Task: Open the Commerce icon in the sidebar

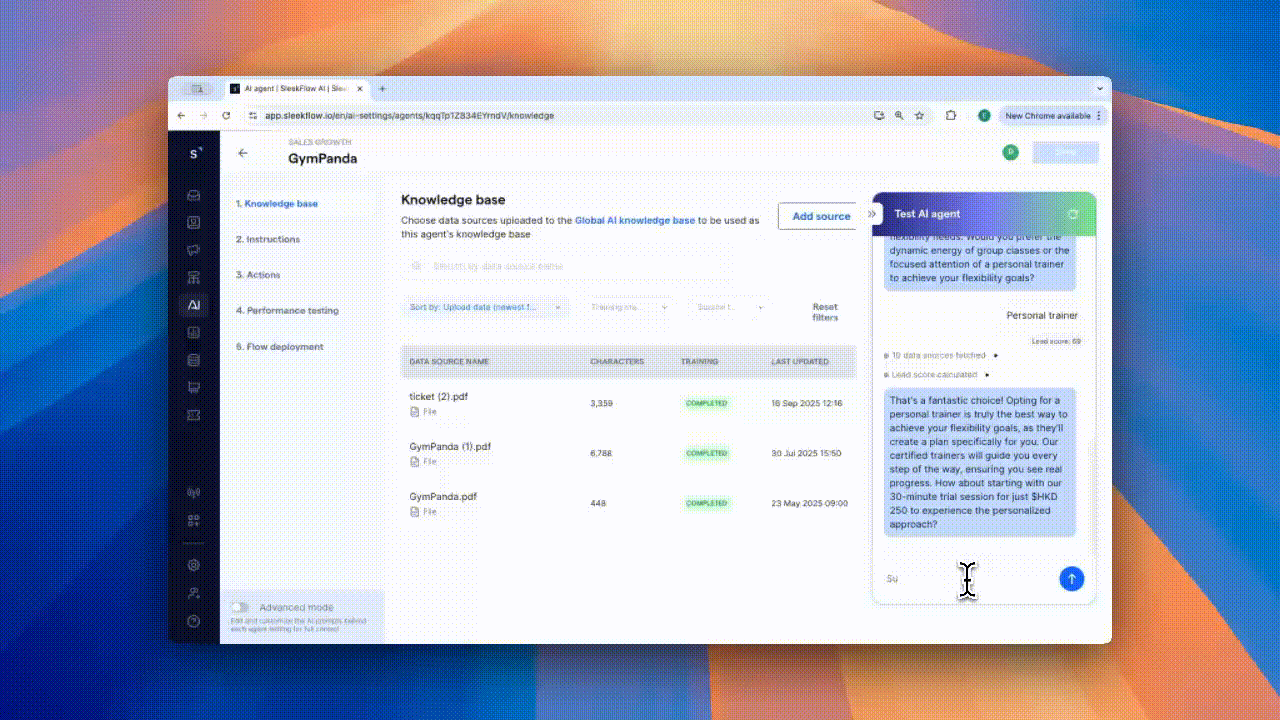Action: [x=193, y=387]
